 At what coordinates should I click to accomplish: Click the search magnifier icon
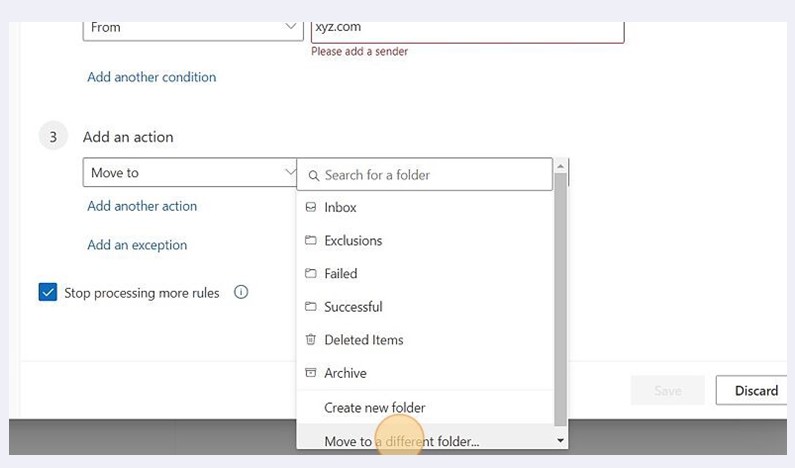pyautogui.click(x=314, y=175)
